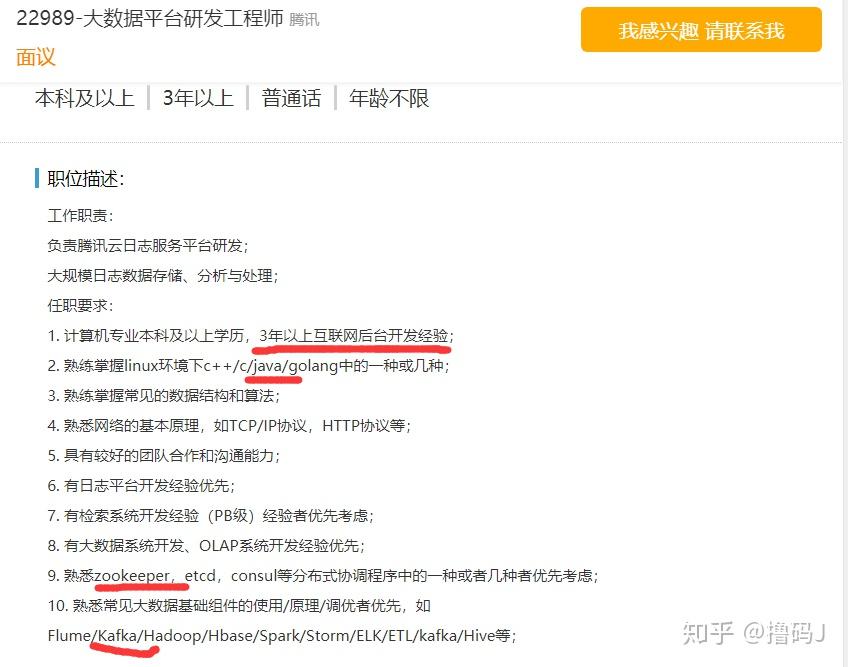This screenshot has width=848, height=667.
Task: Click the 面议 salary label
Action: (36, 57)
